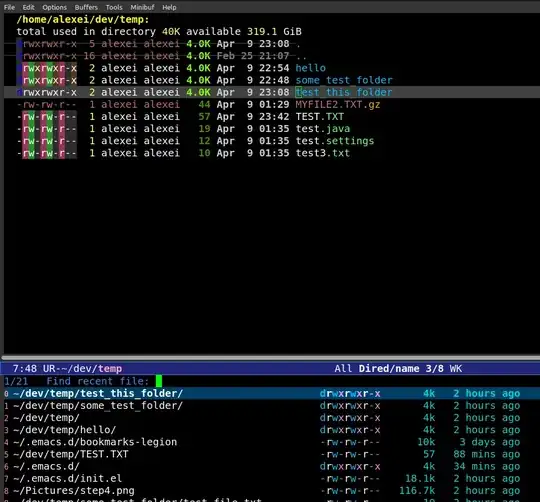The width and height of the screenshot is (540, 502).
Task: Click the 22:48 modification time of some test folder
Action: [x=274, y=80]
